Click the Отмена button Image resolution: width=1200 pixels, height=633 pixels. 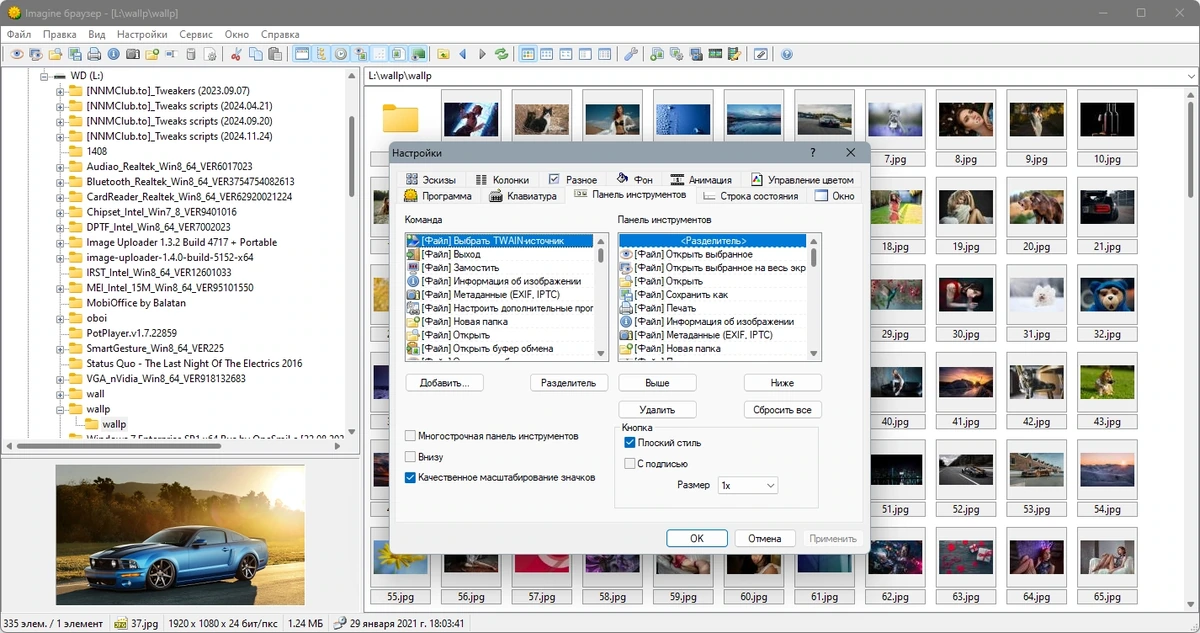765,538
